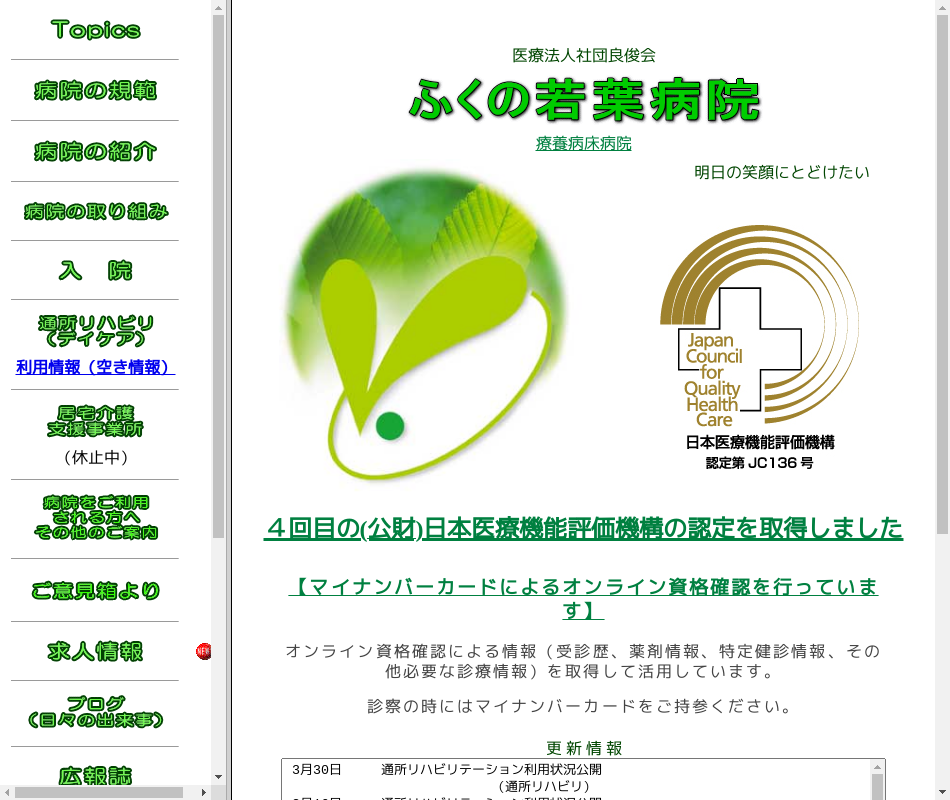950x800 pixels.
Task: Open the 入院 sidebar section
Action: point(95,271)
